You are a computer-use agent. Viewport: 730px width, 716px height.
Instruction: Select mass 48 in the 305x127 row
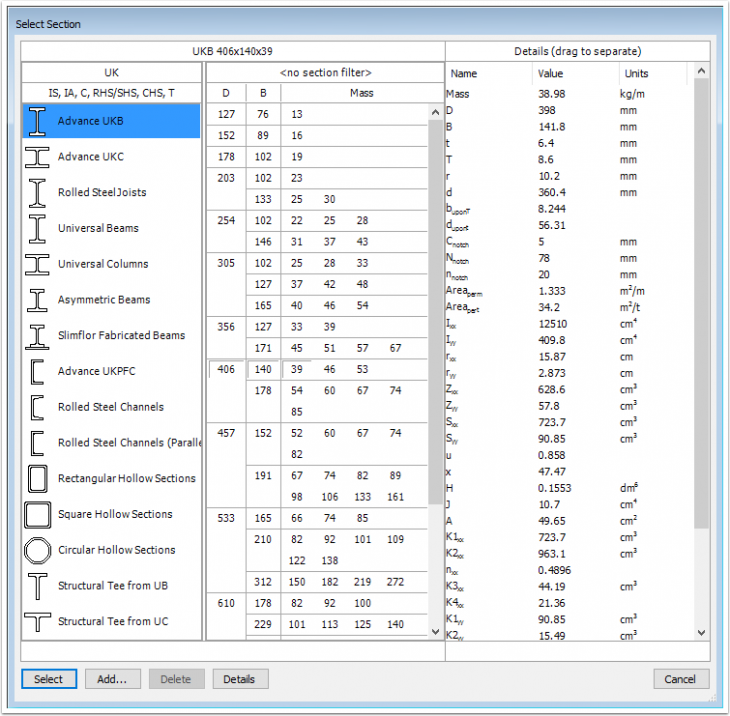363,284
